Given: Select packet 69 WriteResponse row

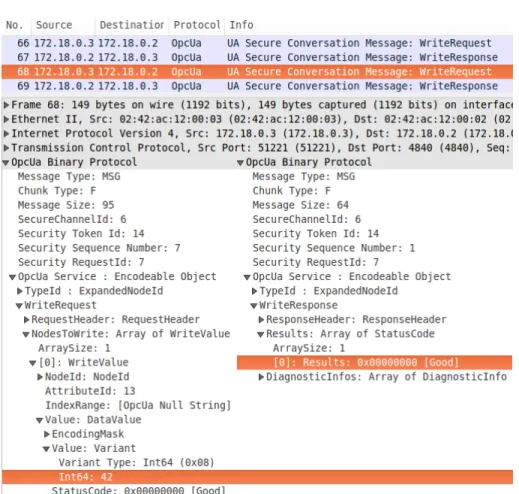Looking at the screenshot, I should point(257,86).
